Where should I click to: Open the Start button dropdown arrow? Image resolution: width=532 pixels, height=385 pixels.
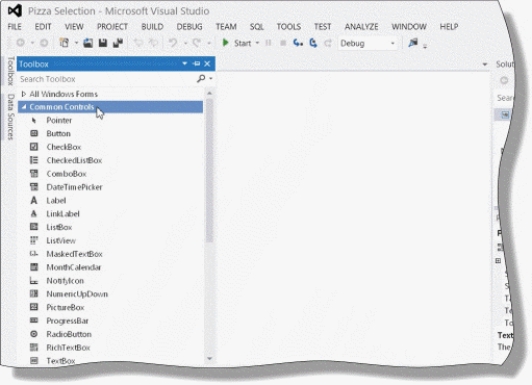coord(257,43)
